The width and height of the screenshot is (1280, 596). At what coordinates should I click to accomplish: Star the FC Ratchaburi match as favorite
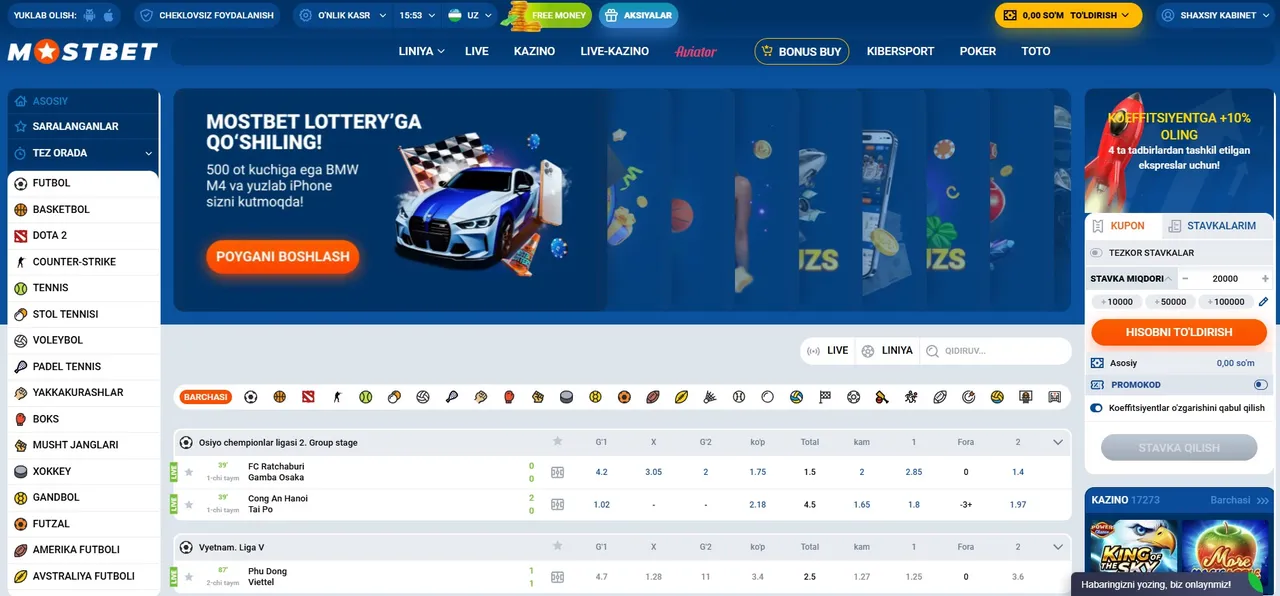(188, 470)
